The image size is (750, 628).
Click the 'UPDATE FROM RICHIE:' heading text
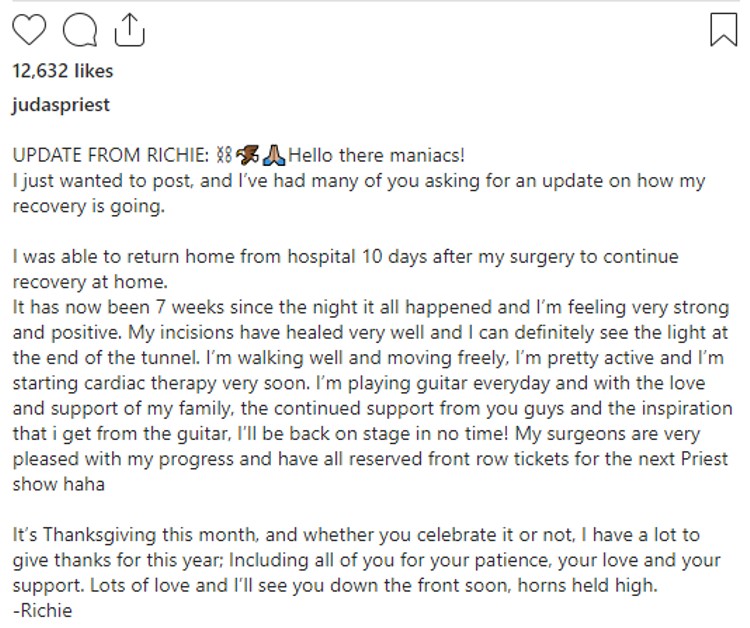pos(110,155)
